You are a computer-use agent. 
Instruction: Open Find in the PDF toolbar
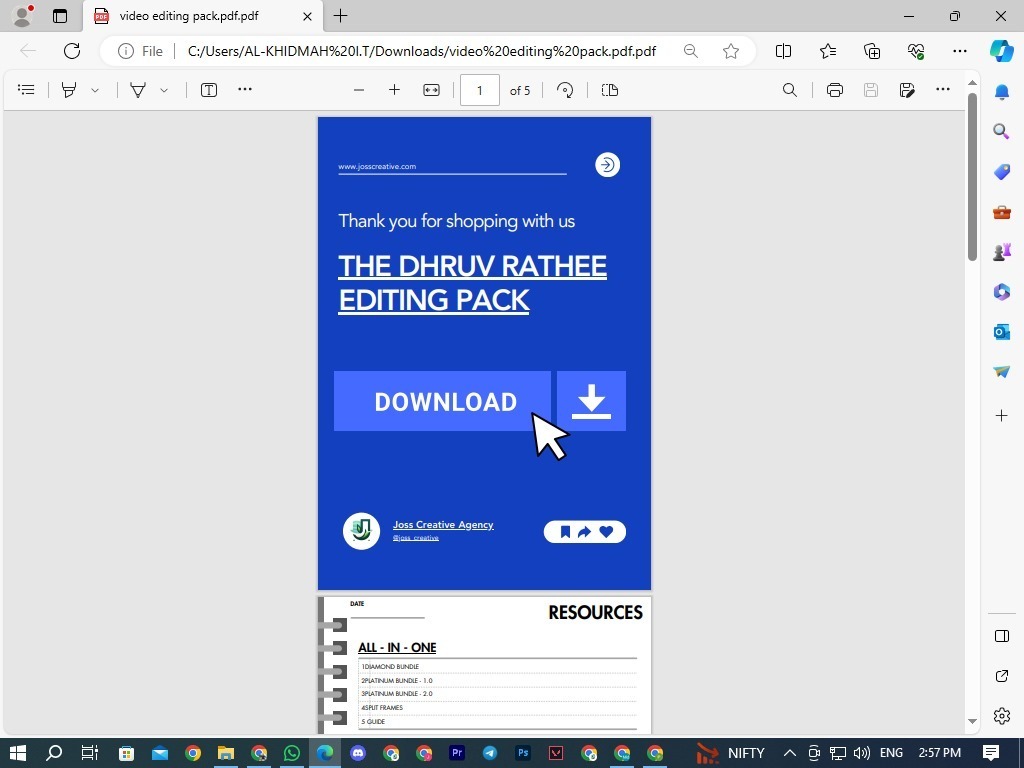[790, 90]
